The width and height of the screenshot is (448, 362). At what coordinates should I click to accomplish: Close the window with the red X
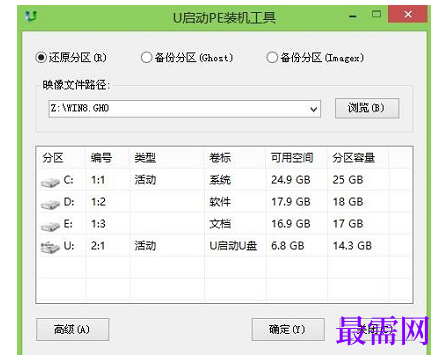[x=408, y=14]
